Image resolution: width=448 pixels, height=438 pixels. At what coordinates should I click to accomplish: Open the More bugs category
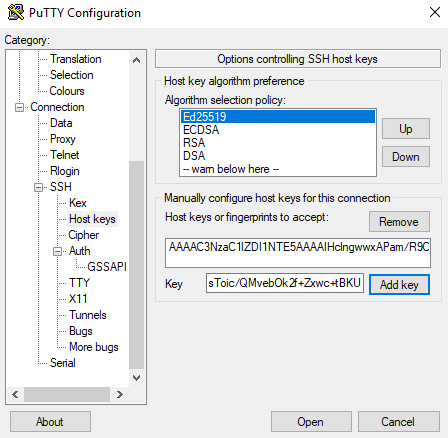pos(94,347)
